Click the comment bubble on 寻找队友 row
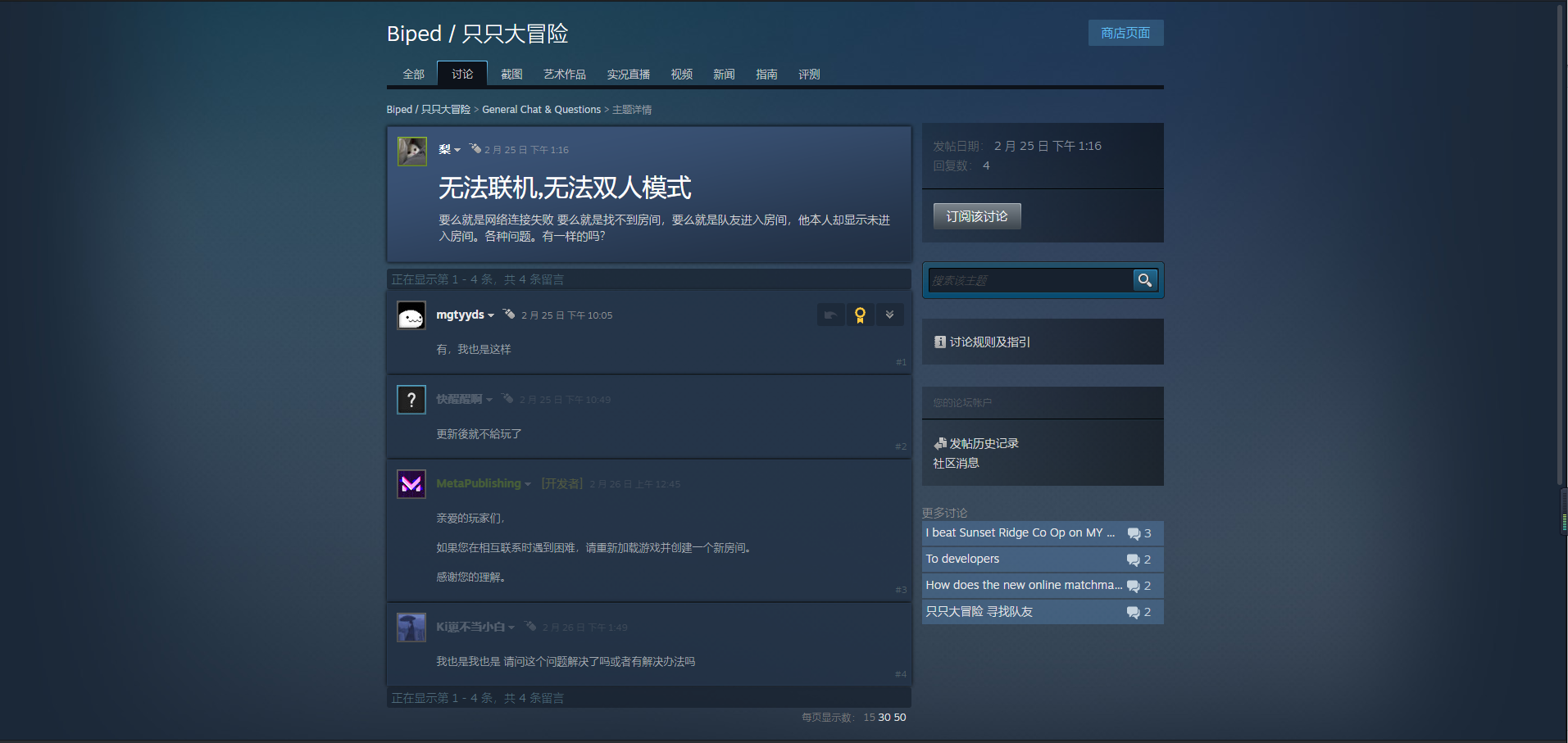Viewport: 1568px width, 743px height. click(x=1133, y=612)
